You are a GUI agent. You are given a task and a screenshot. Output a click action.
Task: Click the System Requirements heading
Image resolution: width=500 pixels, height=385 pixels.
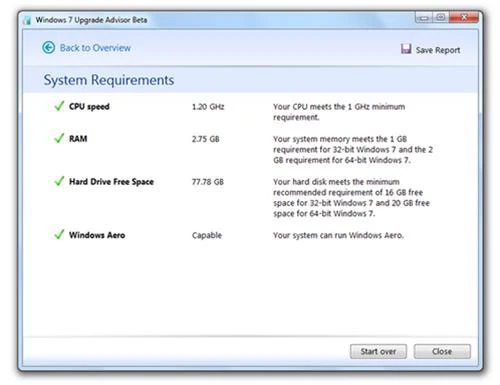pyautogui.click(x=109, y=80)
